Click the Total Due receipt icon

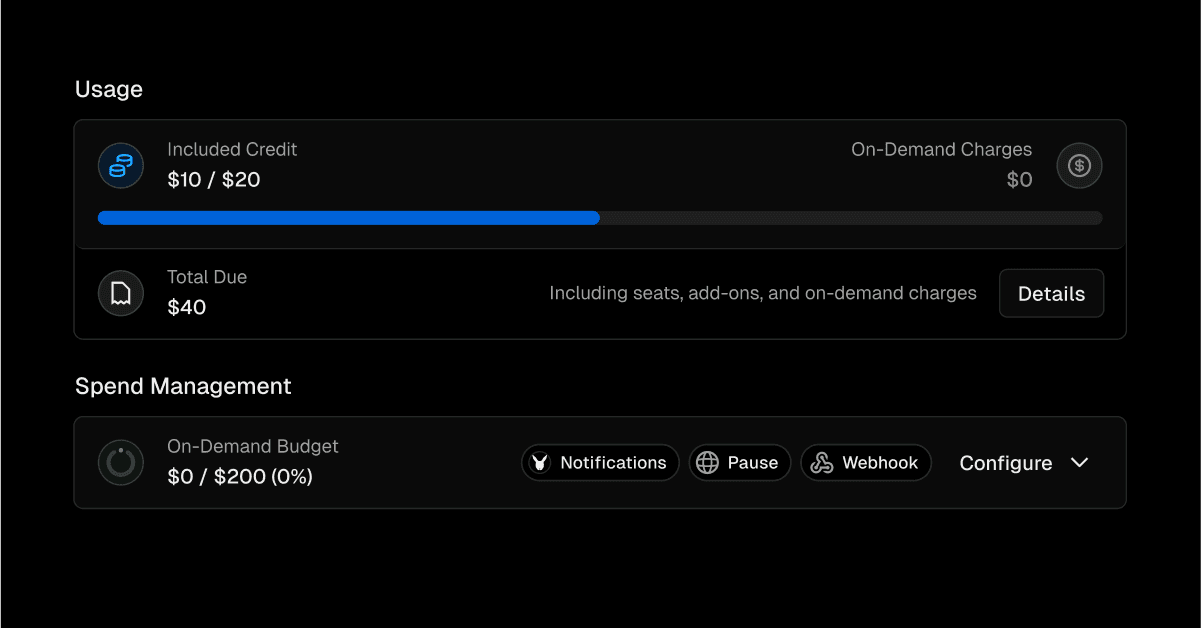click(x=120, y=293)
